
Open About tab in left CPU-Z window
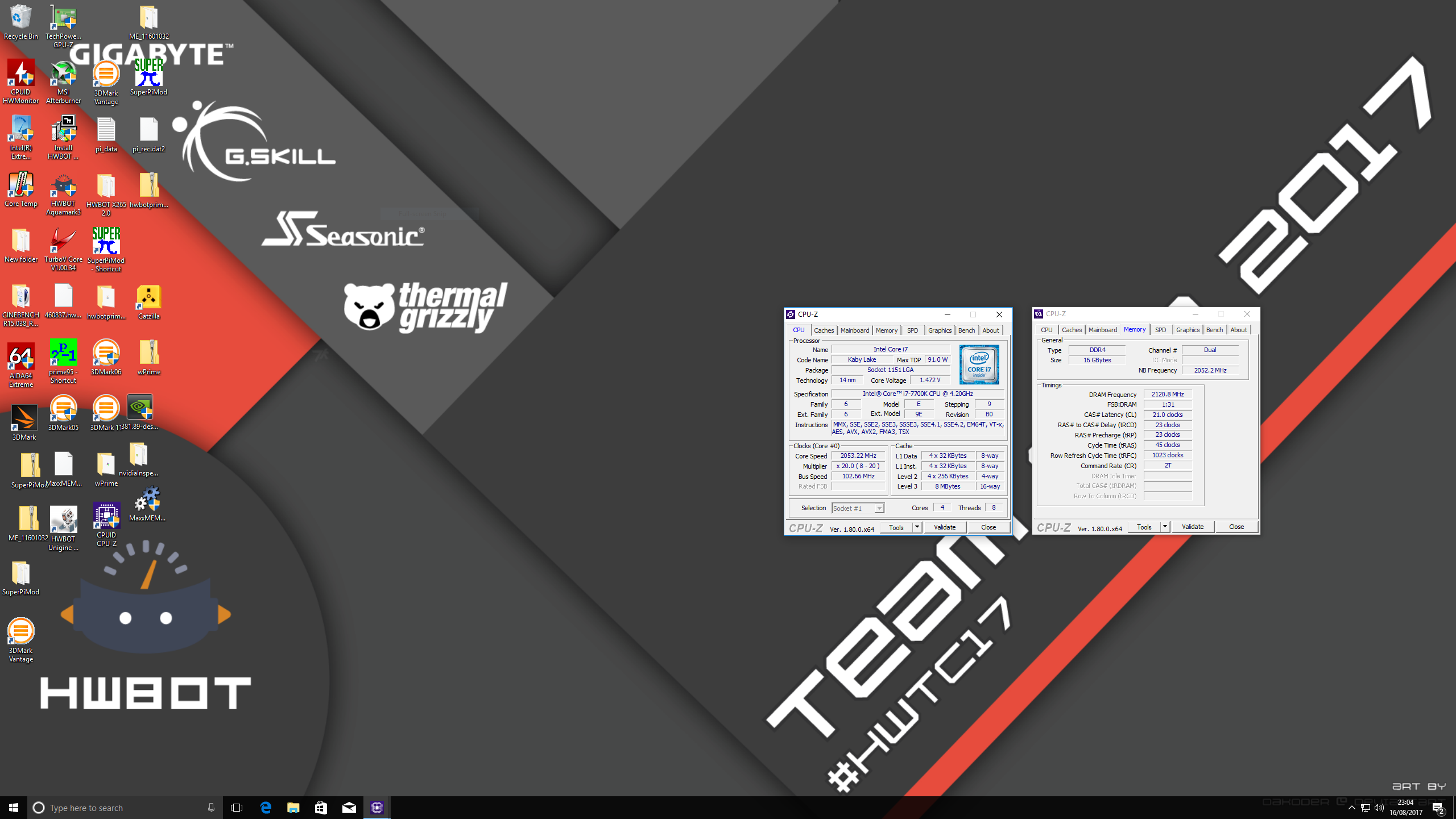pyautogui.click(x=990, y=330)
